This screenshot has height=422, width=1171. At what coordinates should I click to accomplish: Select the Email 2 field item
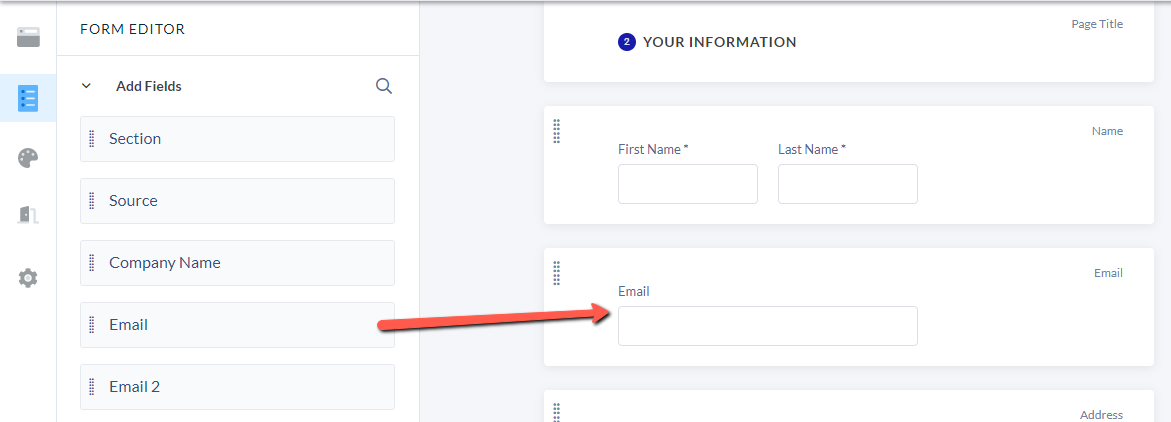pyautogui.click(x=237, y=387)
